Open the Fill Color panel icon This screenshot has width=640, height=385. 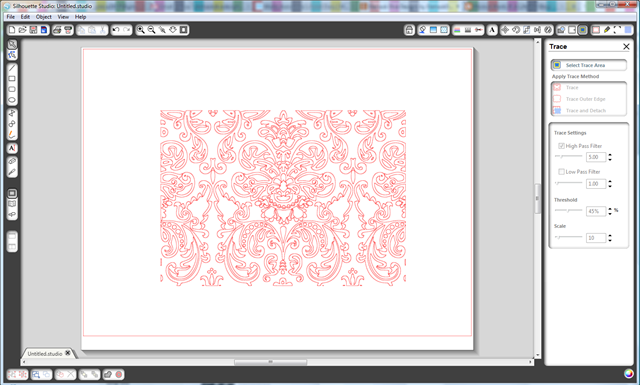click(x=422, y=30)
